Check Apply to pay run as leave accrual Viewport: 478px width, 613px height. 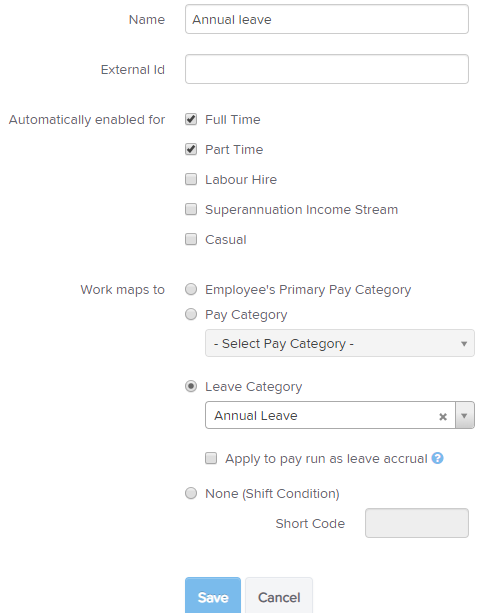point(211,458)
